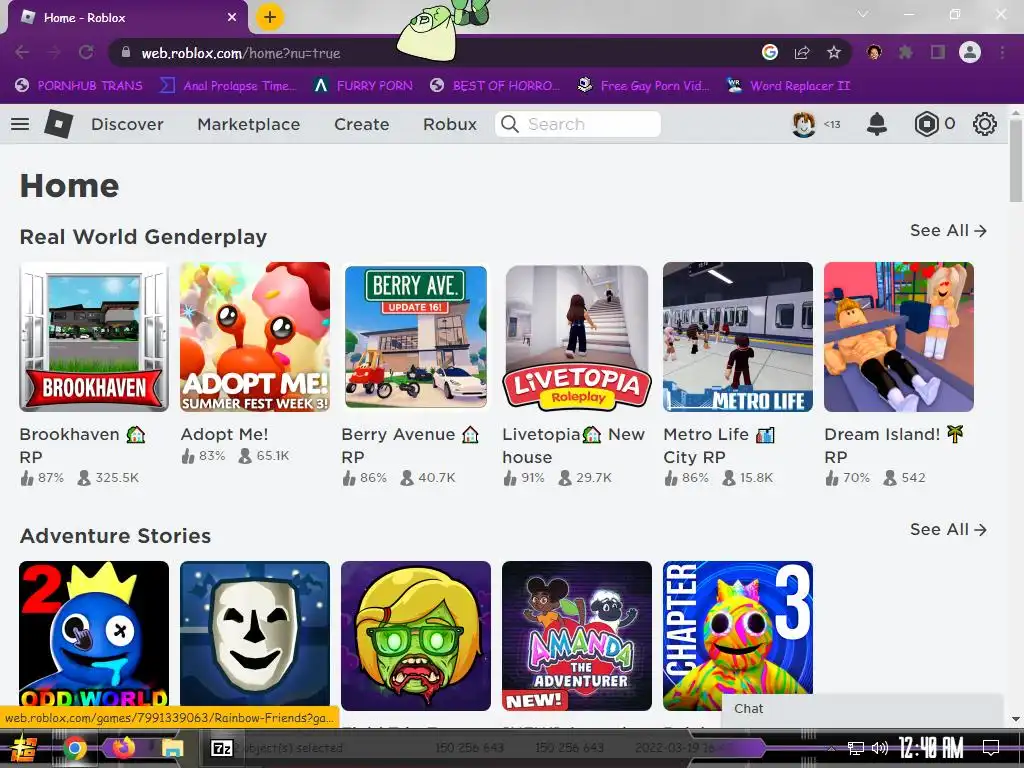Image resolution: width=1024 pixels, height=768 pixels.
Task: Reload the page with the refresh icon
Action: coord(86,52)
